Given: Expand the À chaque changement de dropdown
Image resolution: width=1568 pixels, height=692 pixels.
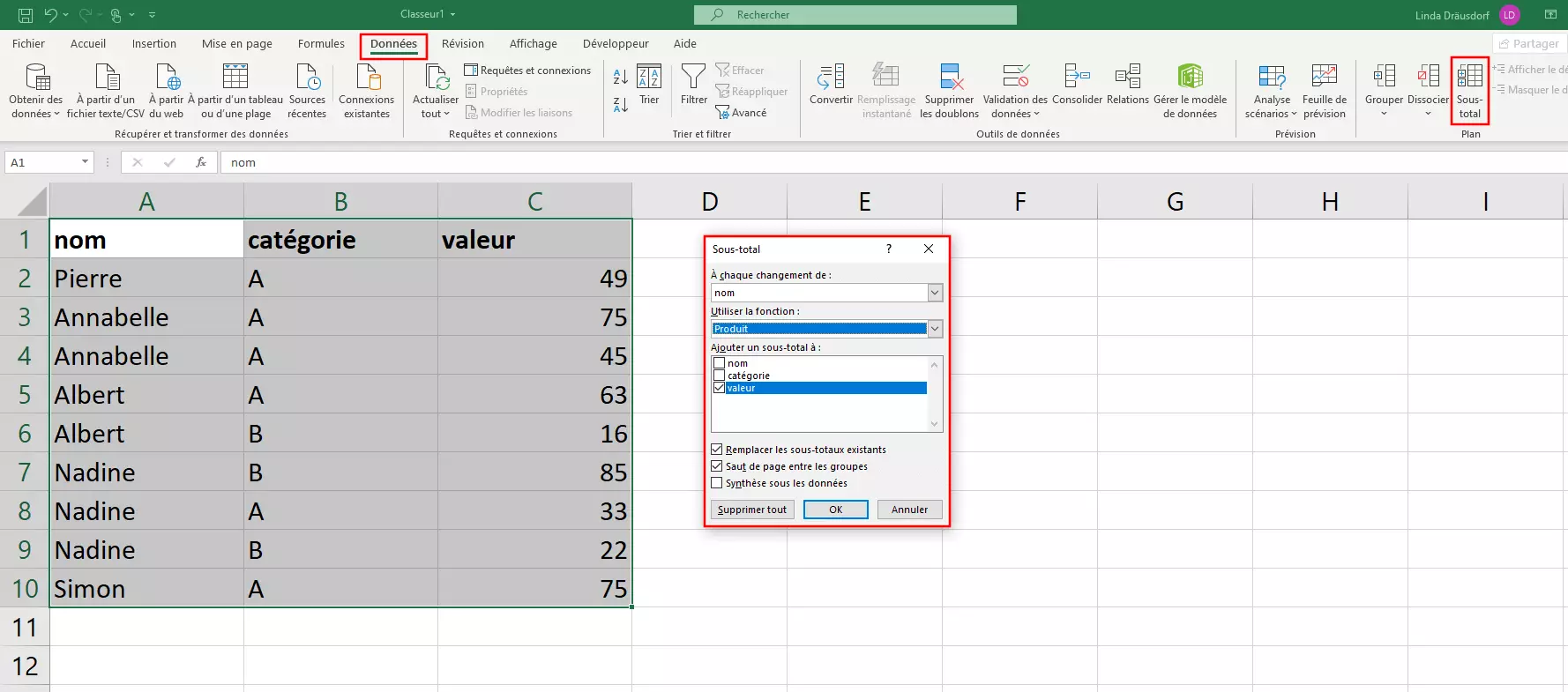Looking at the screenshot, I should tap(935, 293).
